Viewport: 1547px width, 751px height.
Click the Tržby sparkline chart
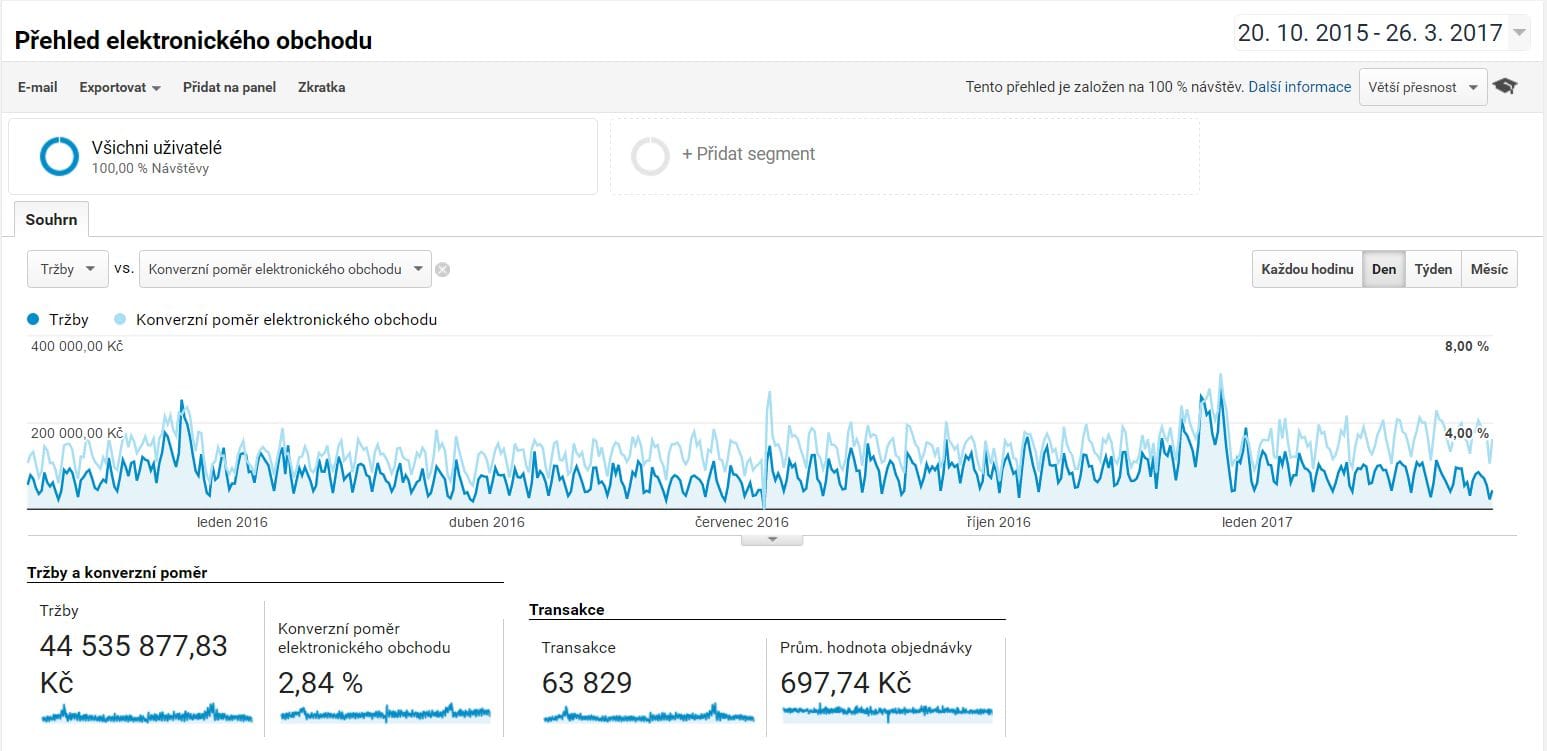(146, 714)
